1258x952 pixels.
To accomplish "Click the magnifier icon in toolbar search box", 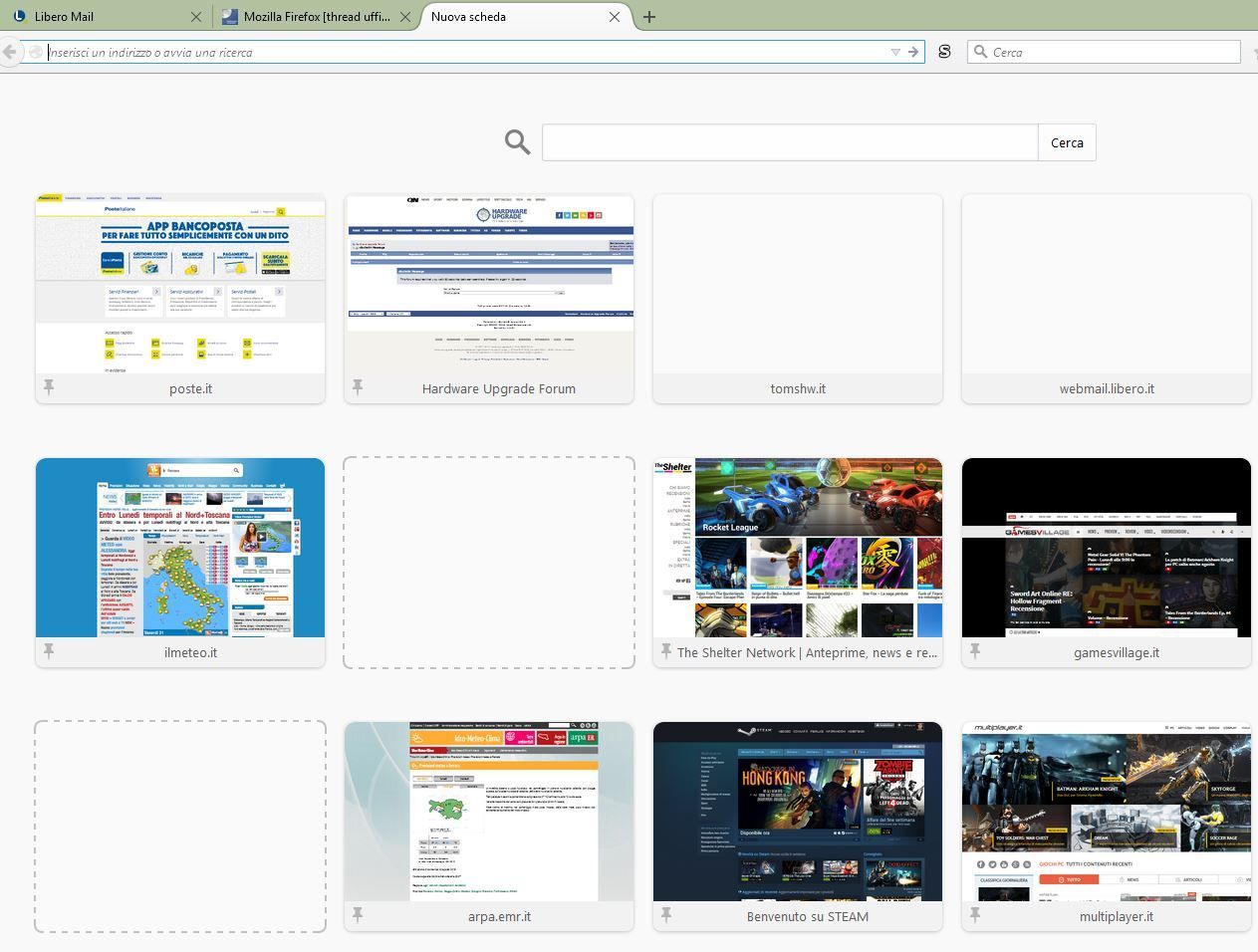I will (981, 52).
